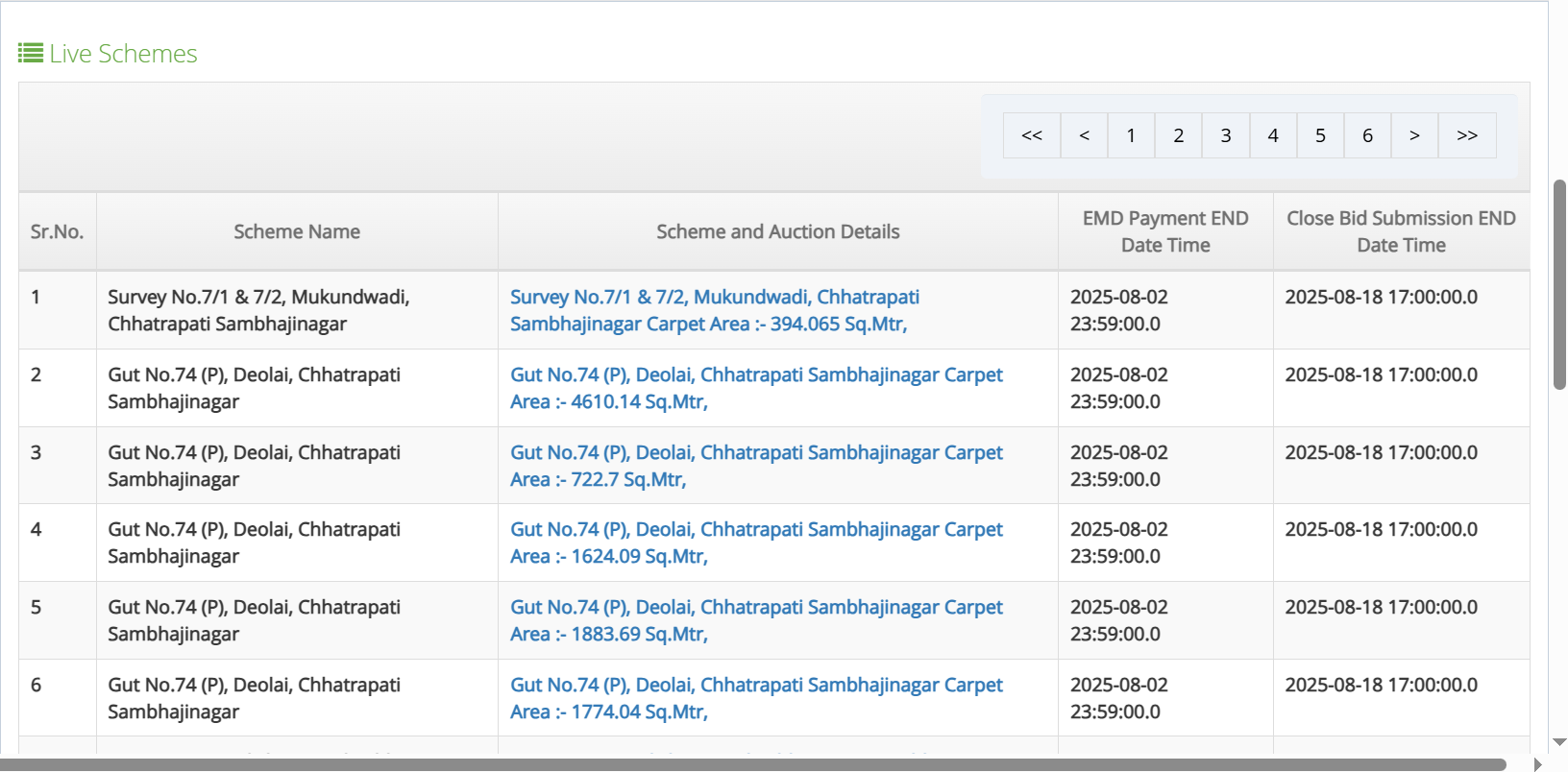
Task: Open Gut No.74 link with area 1883.69 Sq.Mtr
Action: pos(756,620)
